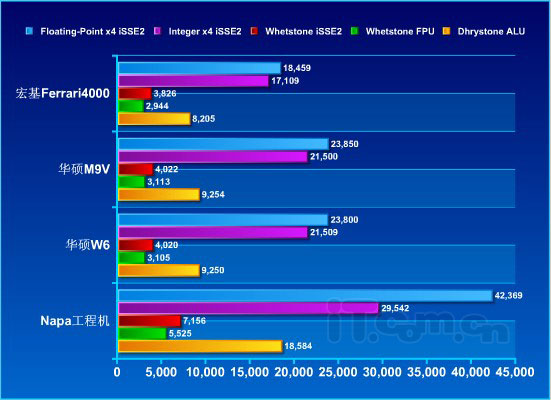Click the 30,000 axis tick label
Screen dimensions: 551x400
382,372
